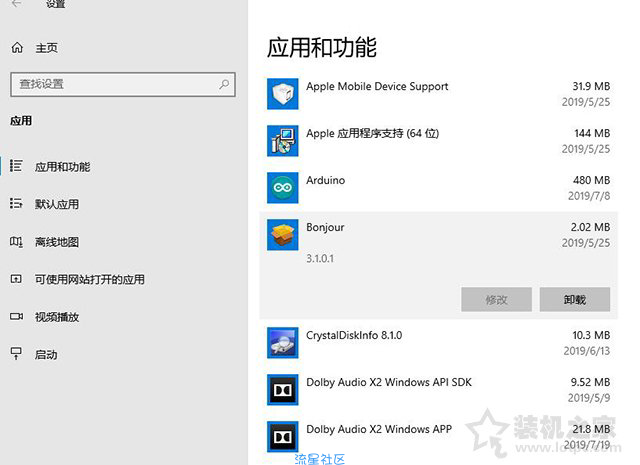Select Dolby Audio X2 Windows API SDK
The height and width of the screenshot is (465, 640).
click(438, 390)
